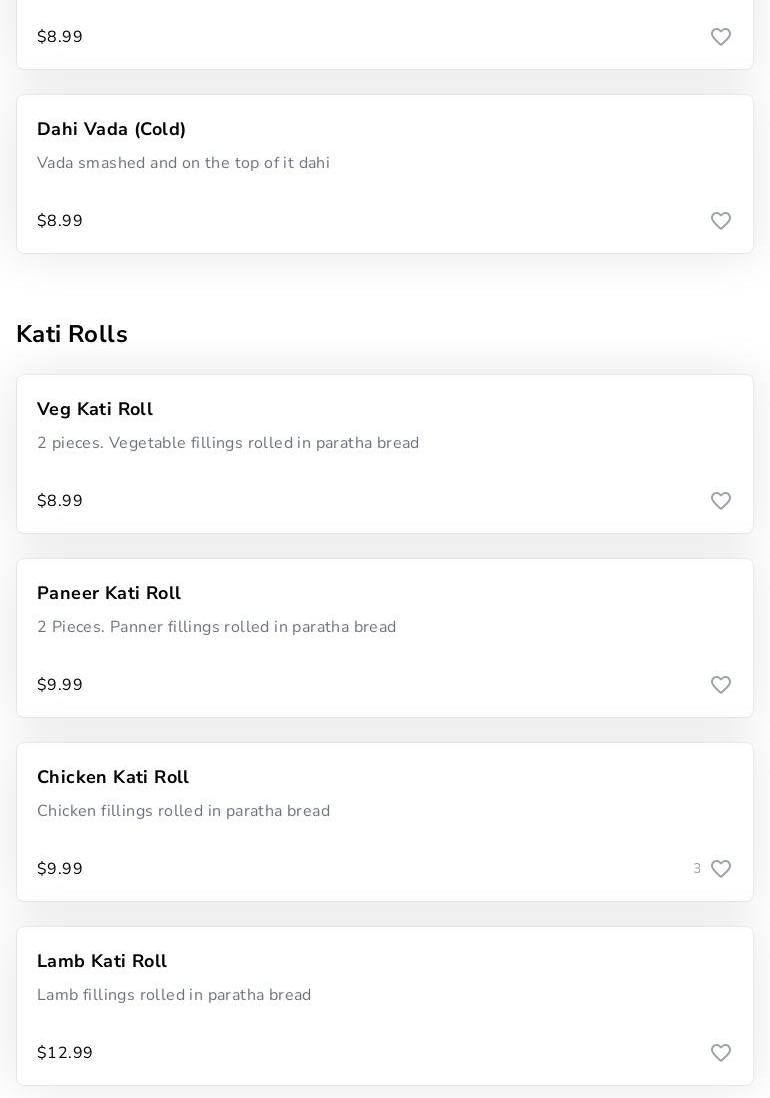770x1098 pixels.
Task: Click the $12.99 Lamb Kati Roll price
Action: [65, 1053]
